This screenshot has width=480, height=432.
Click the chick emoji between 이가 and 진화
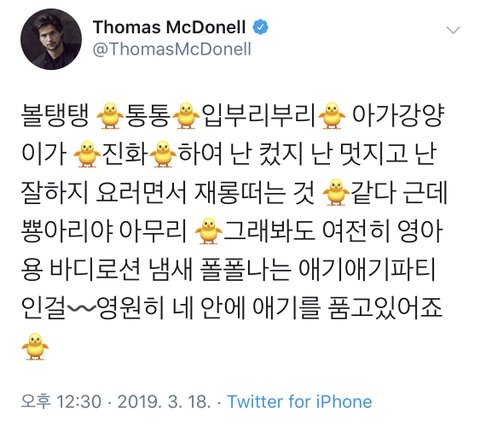87,154
